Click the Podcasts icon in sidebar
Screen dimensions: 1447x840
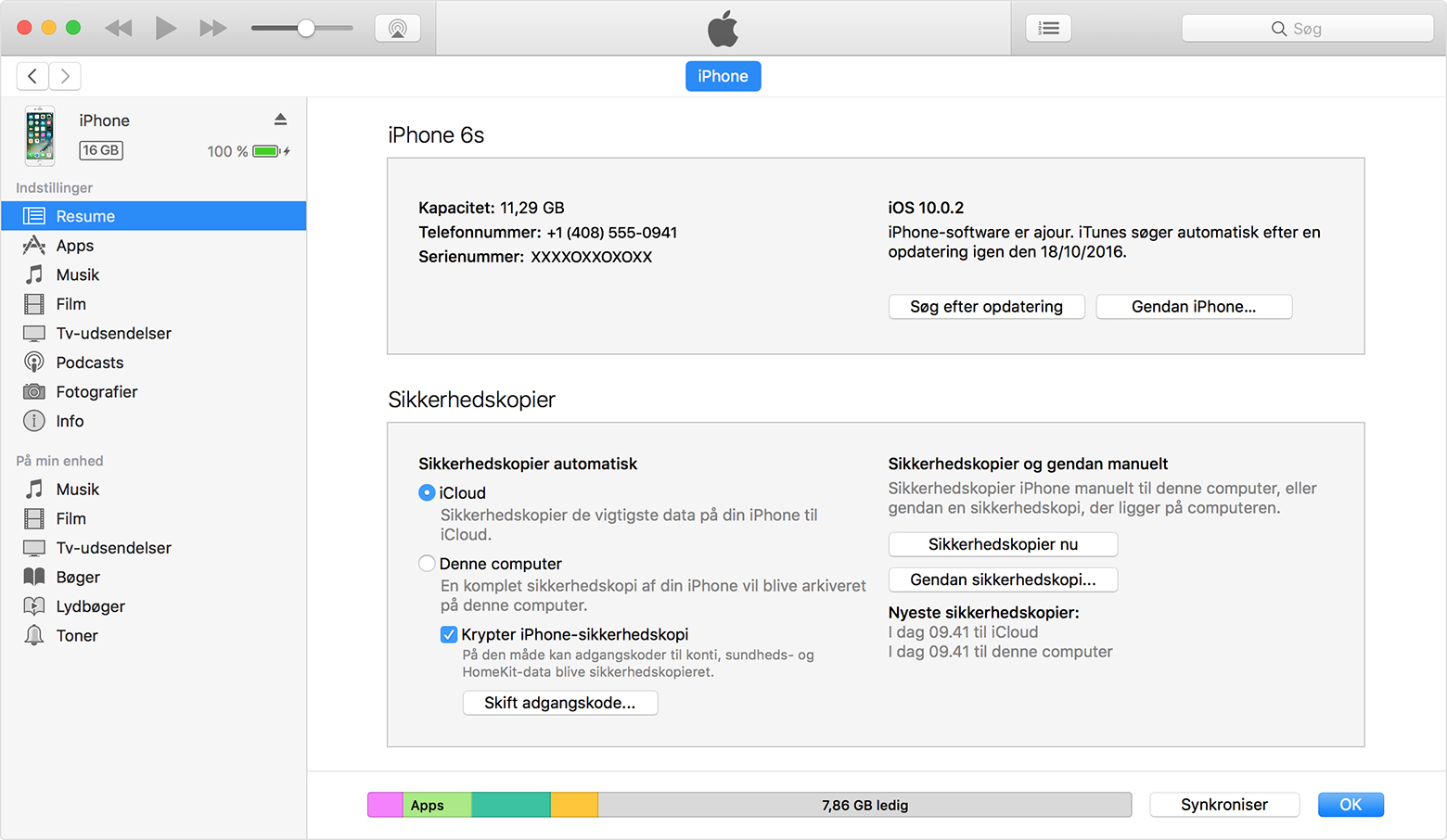(x=34, y=363)
